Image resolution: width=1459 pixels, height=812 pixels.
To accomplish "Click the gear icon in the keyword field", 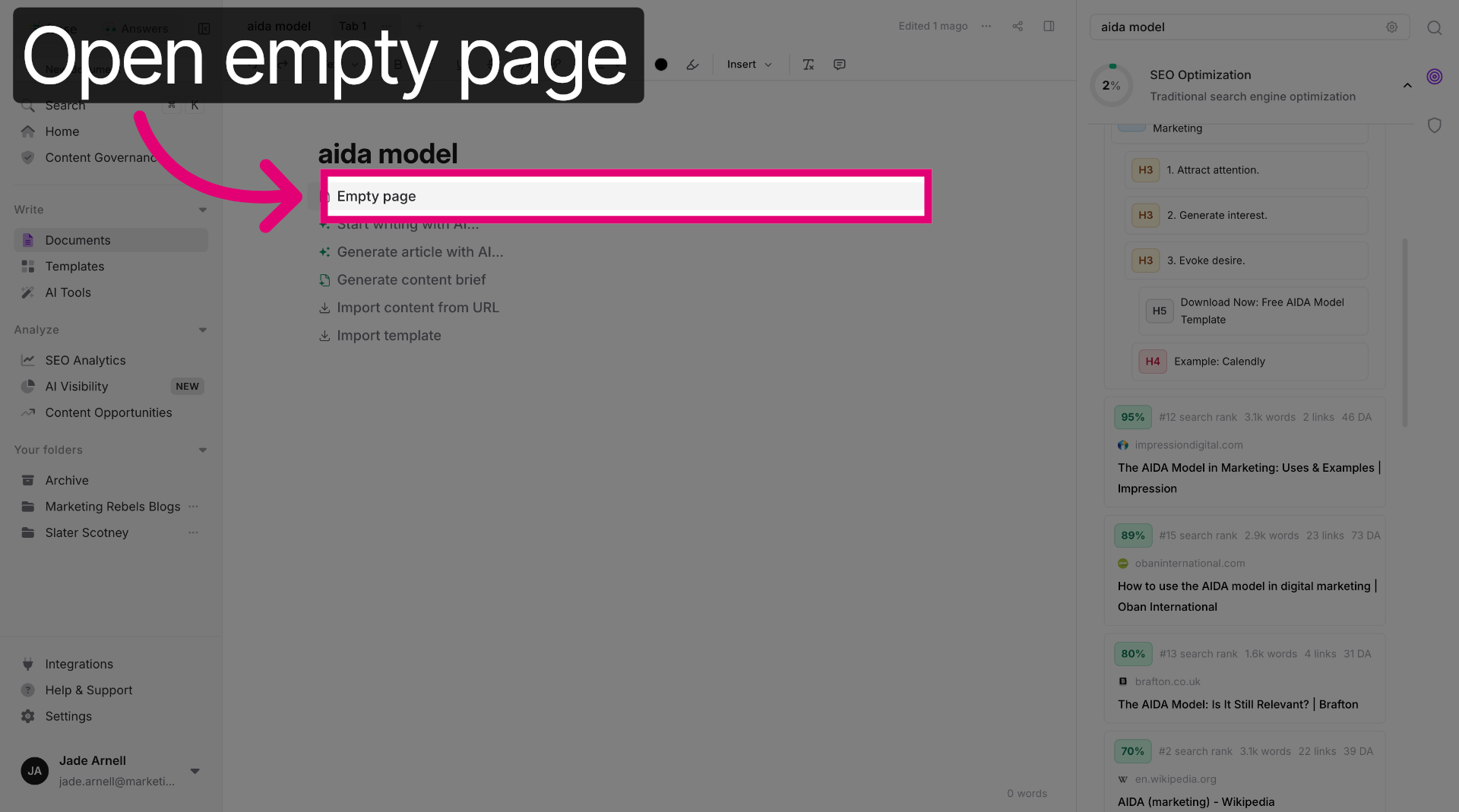I will pos(1391,27).
